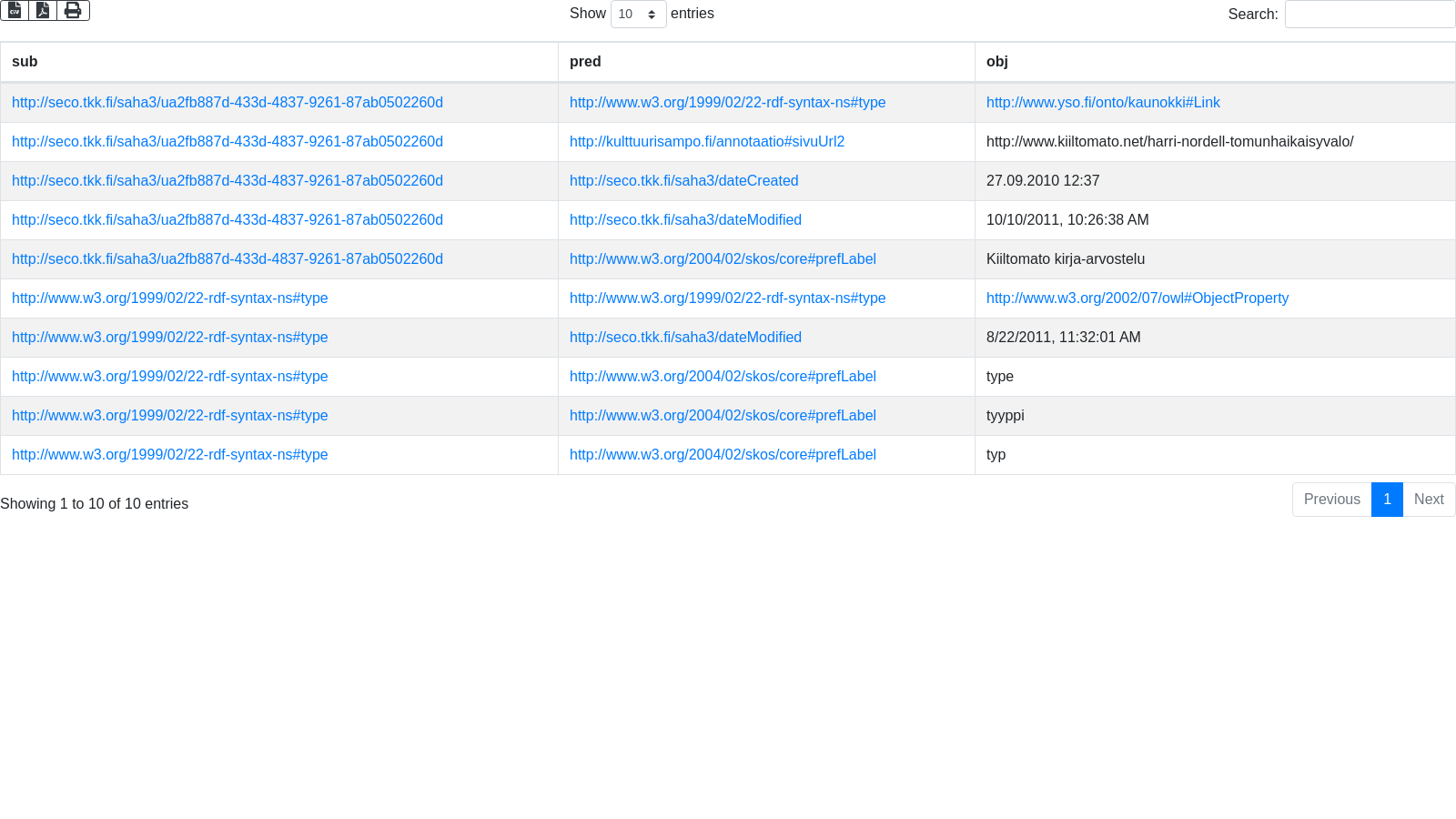Go to the Next page
Screen dimensions: 1456x819
coord(1429,500)
